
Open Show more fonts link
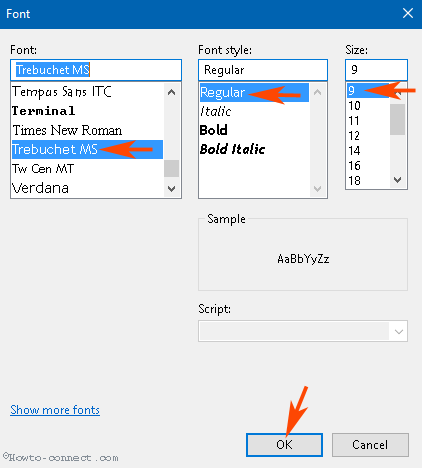click(55, 410)
